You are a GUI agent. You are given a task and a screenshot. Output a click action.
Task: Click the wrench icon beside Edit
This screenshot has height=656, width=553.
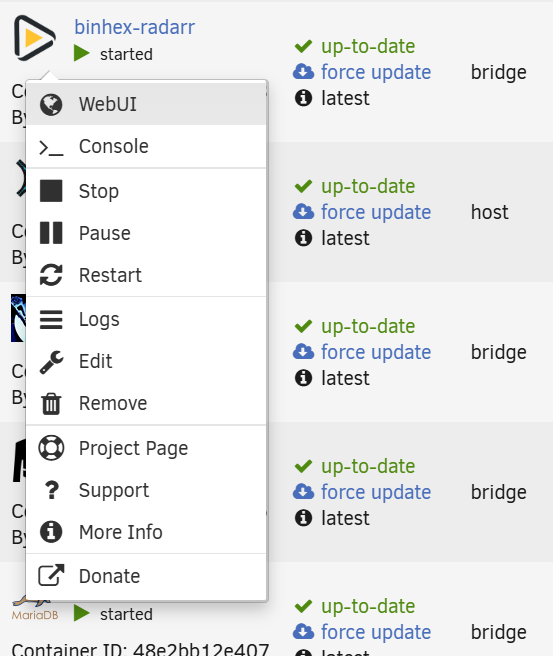[x=51, y=361]
